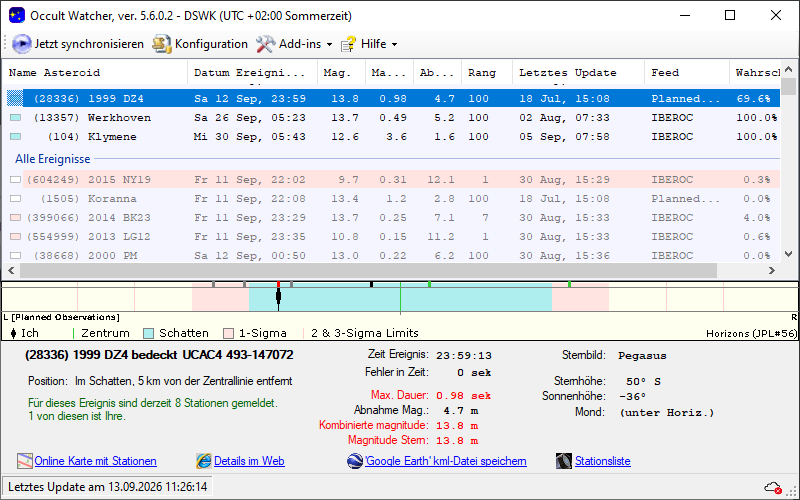The height and width of the screenshot is (500, 800).
Task: Select the row (28336) 1999 DZ4
Action: pos(392,98)
